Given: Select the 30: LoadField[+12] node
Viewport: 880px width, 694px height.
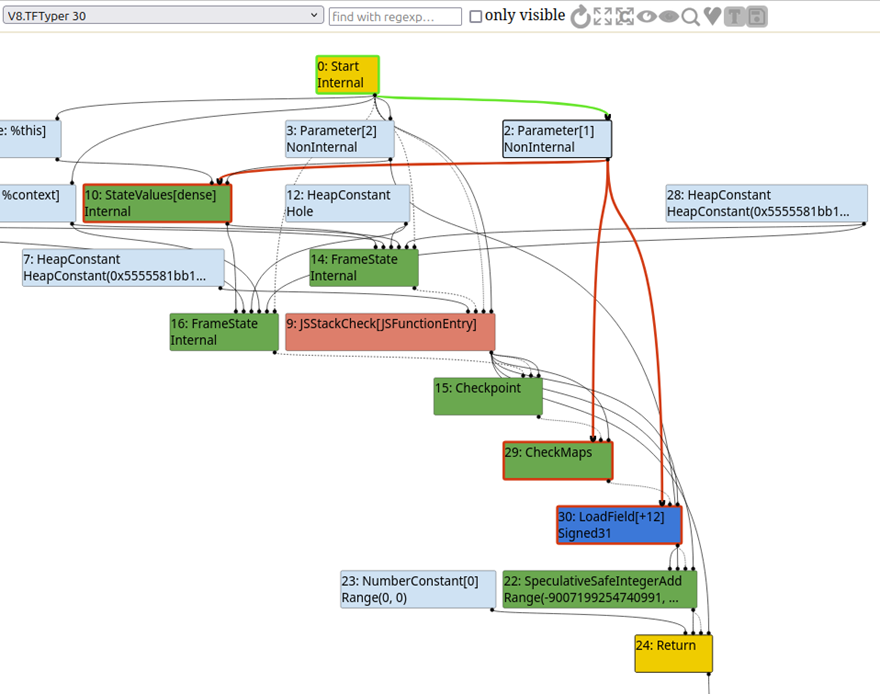Looking at the screenshot, I should (619, 525).
